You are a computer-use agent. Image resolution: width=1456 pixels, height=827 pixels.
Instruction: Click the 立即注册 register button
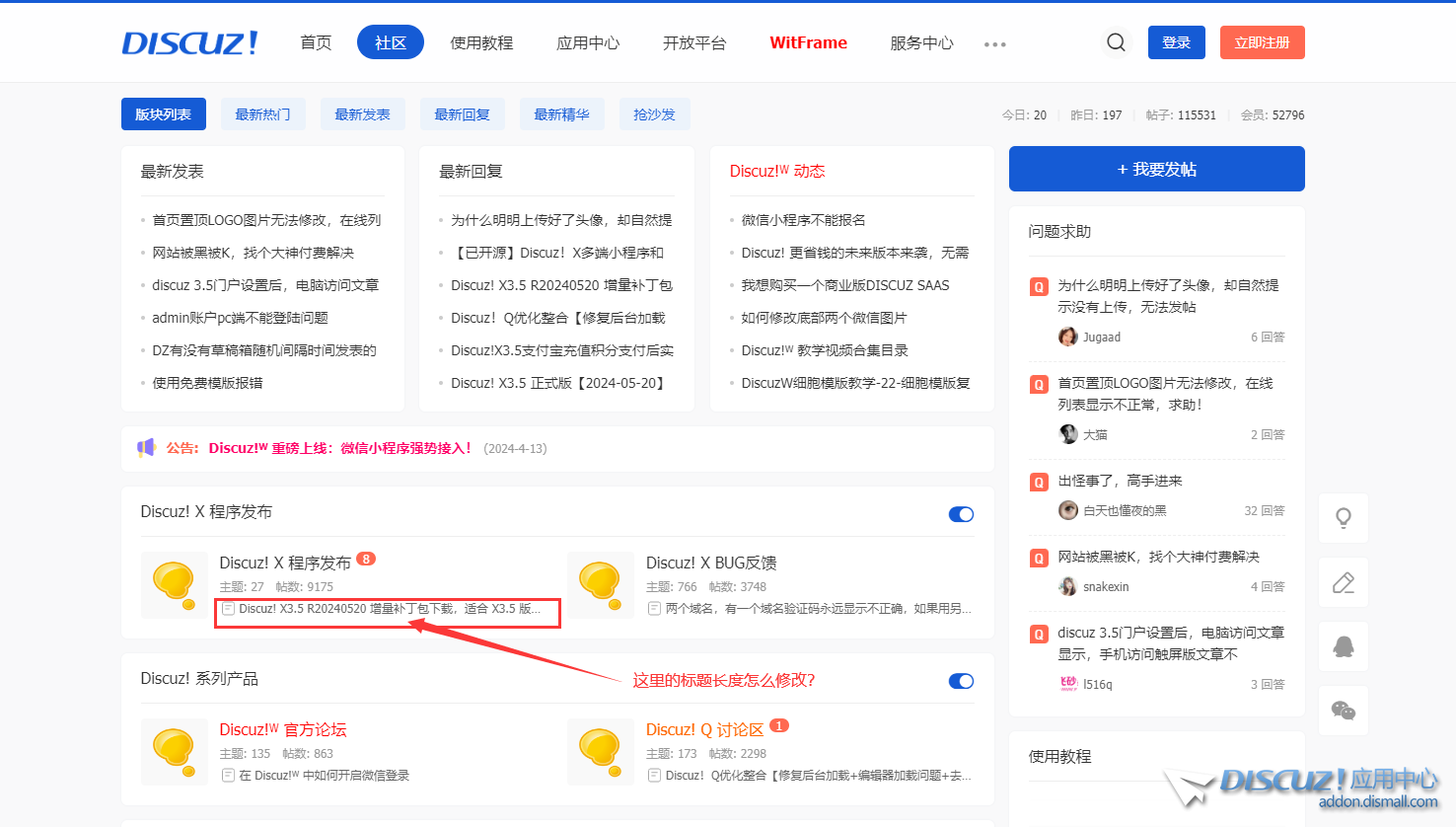[x=1262, y=42]
